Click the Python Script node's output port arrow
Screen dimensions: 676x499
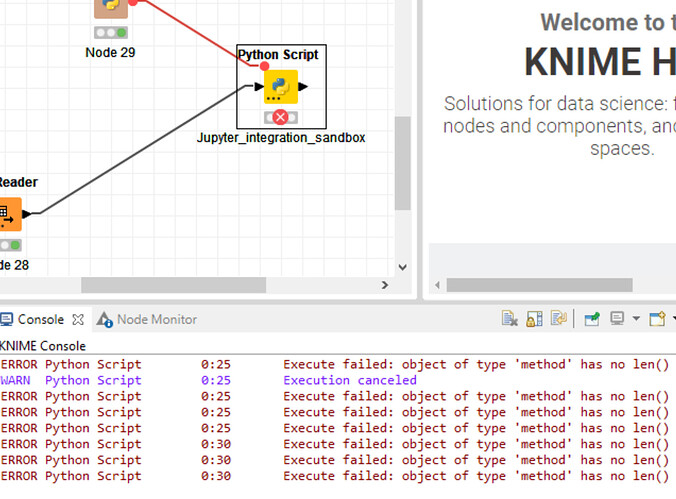303,87
